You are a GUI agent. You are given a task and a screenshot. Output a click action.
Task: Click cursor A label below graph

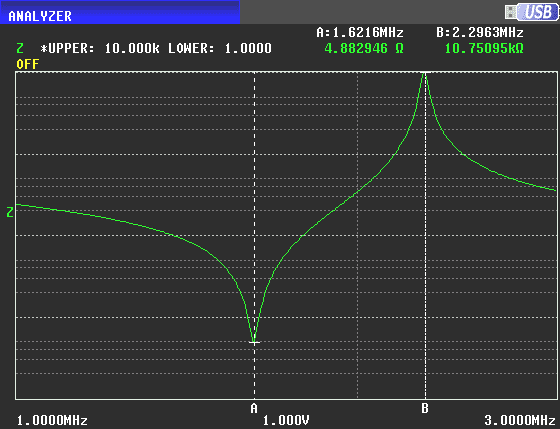254,408
